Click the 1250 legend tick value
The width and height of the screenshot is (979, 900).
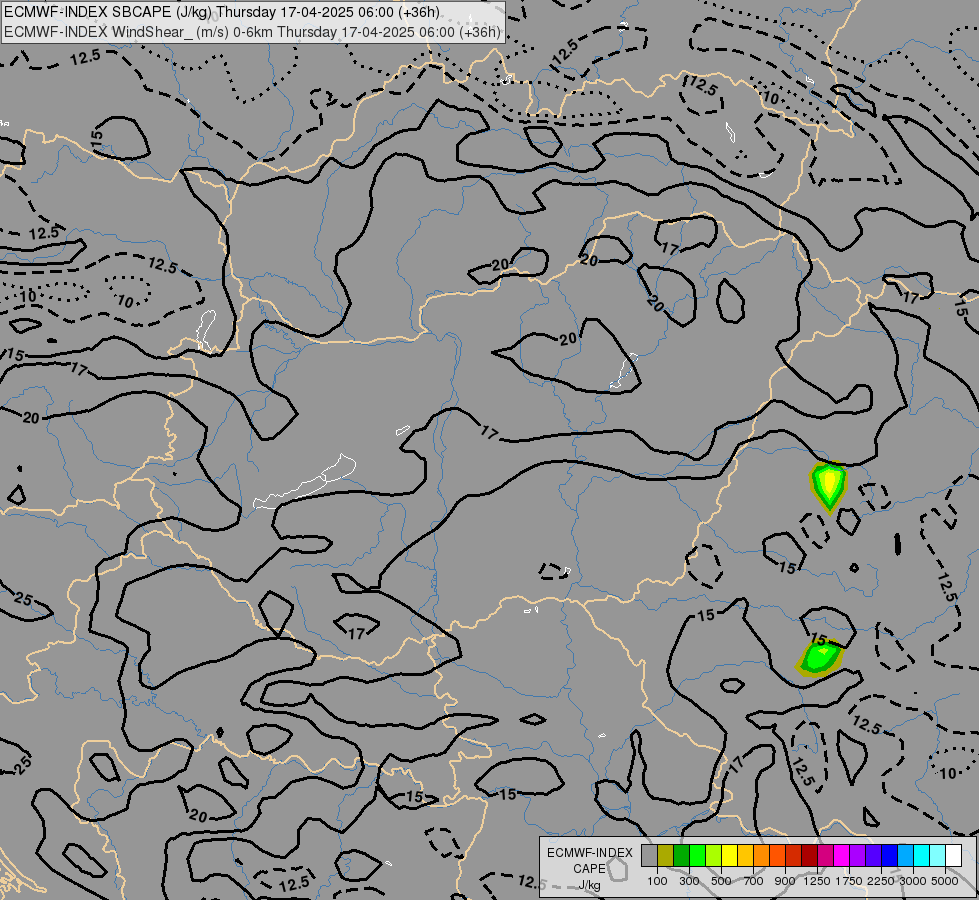(x=817, y=881)
